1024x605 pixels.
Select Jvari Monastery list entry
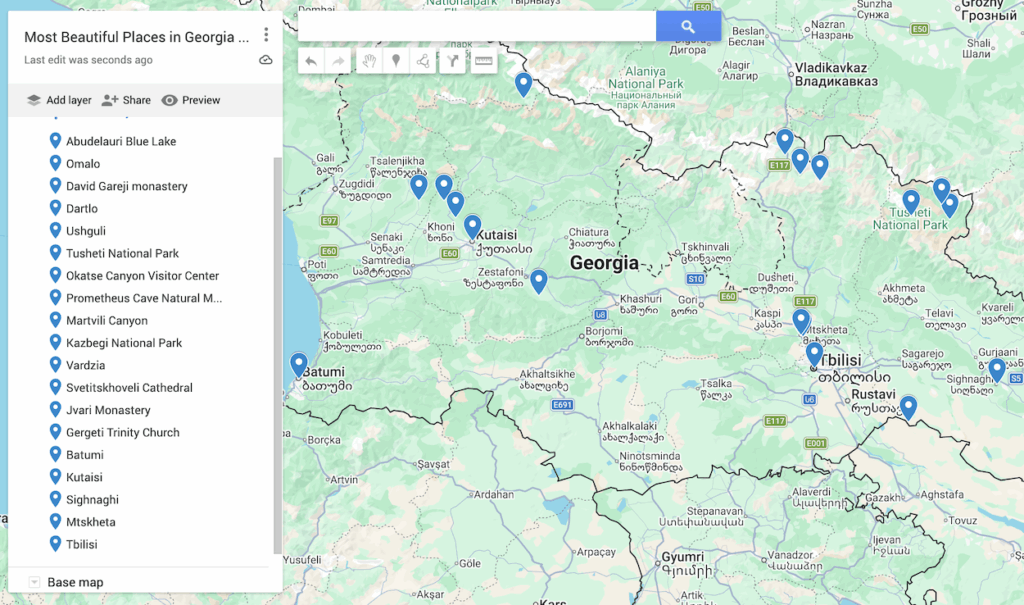(108, 410)
